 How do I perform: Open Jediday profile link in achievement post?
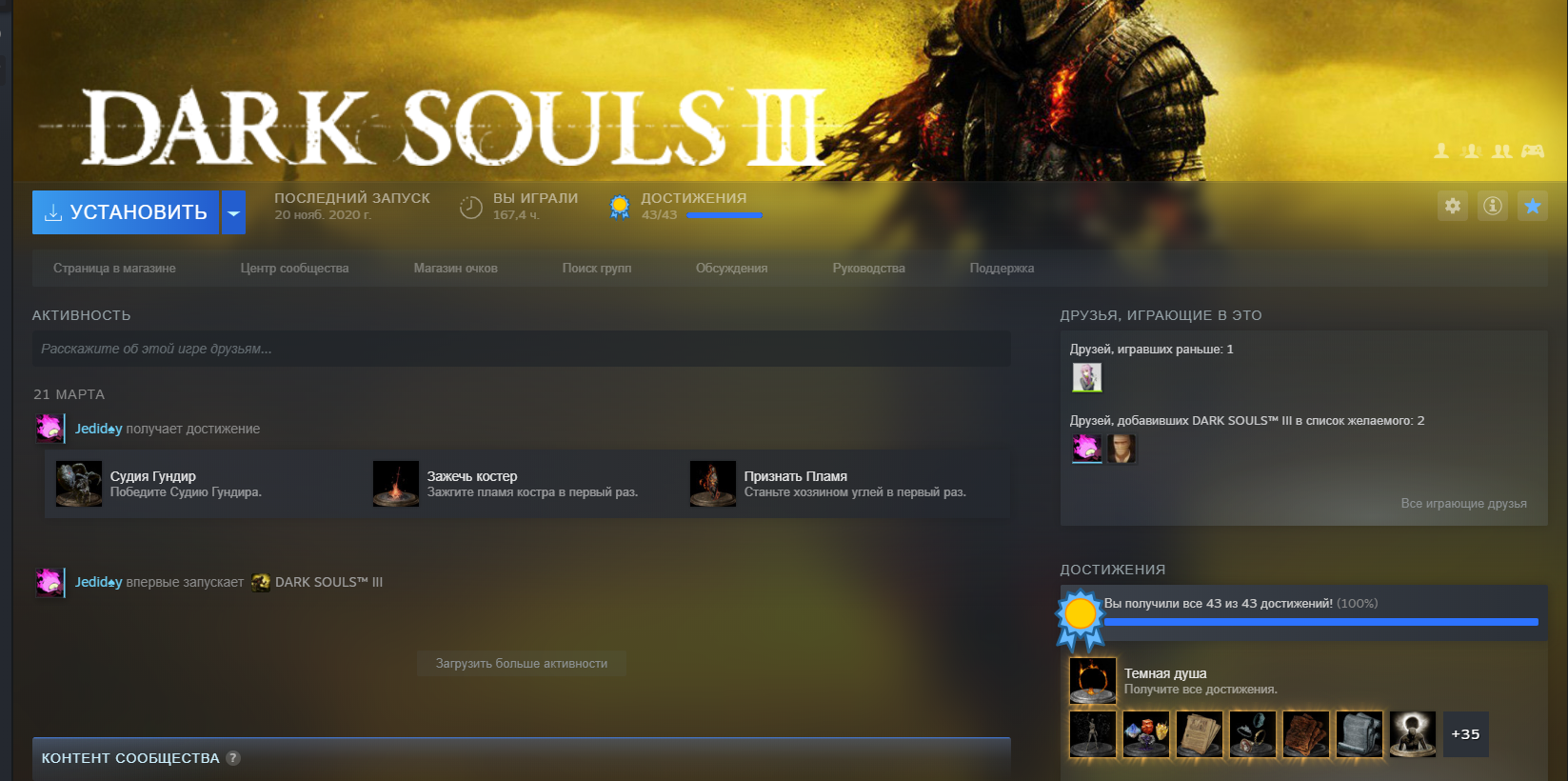tap(99, 429)
